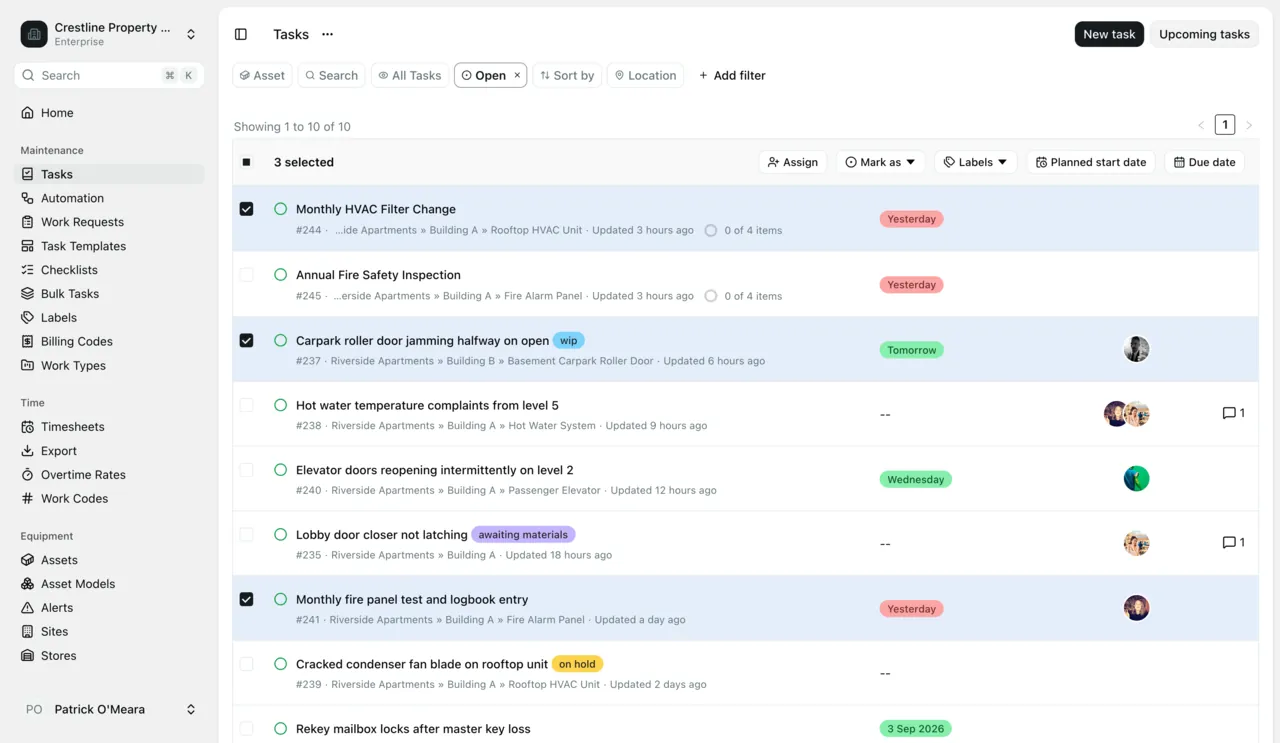Click the Assign button
Image resolution: width=1280 pixels, height=743 pixels.
click(792, 162)
